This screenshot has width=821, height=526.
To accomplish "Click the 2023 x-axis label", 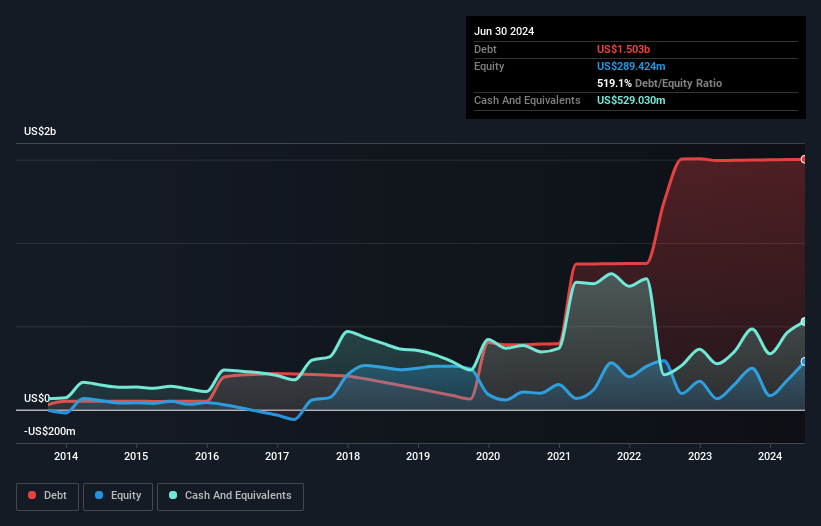I will pyautogui.click(x=700, y=456).
